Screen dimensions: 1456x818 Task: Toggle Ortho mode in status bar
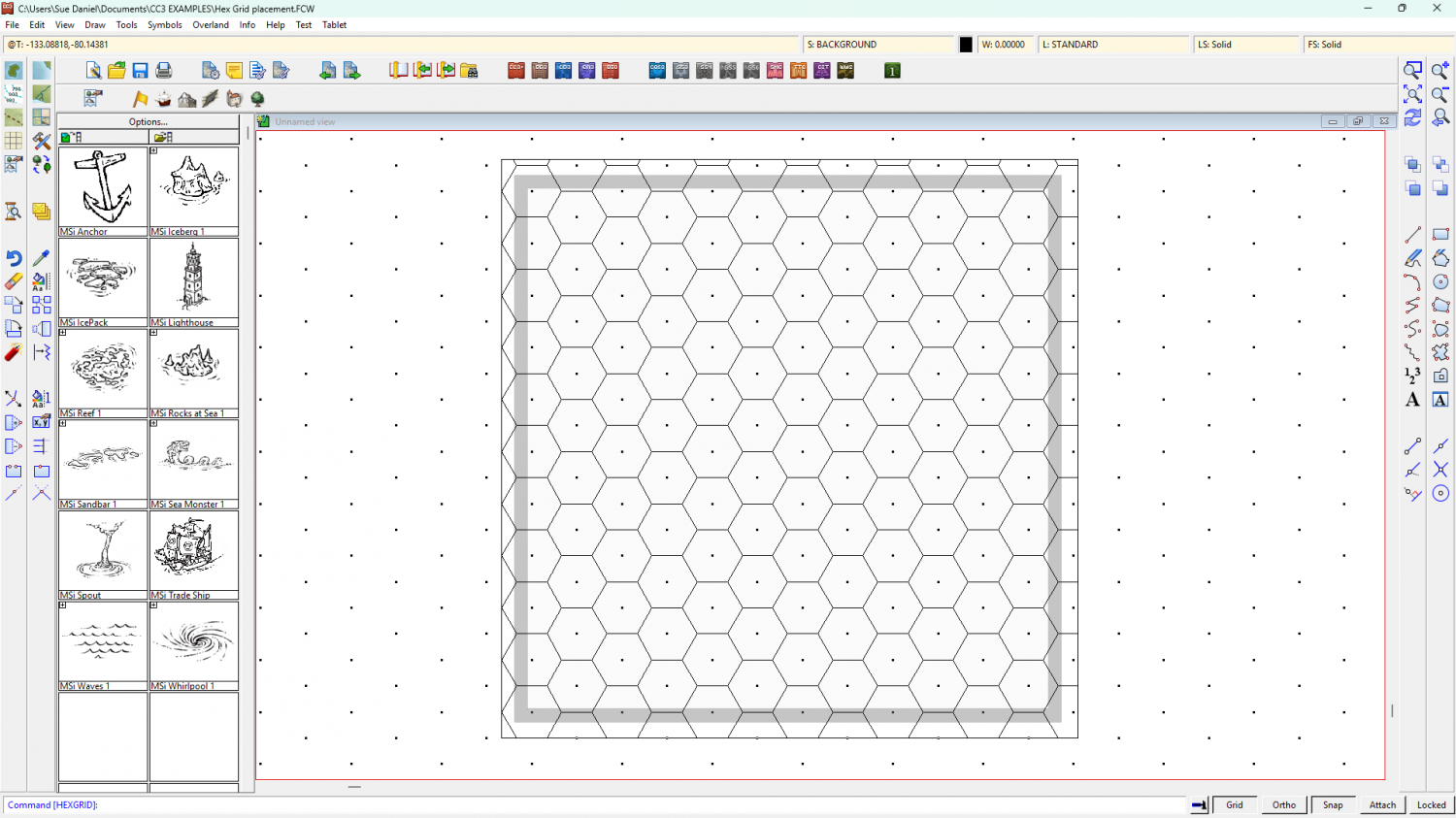pyautogui.click(x=1283, y=804)
